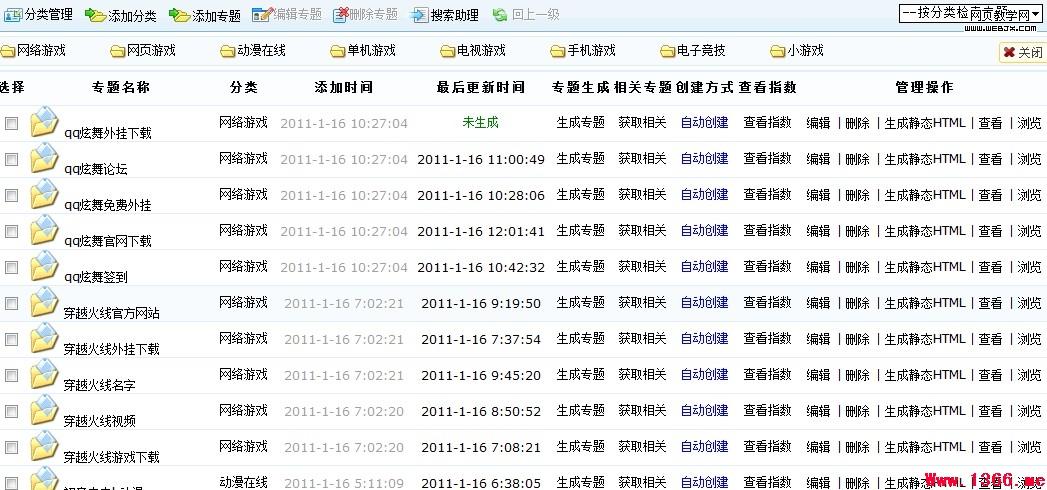Screen dimensions: 1047x490
Task: Select the checkbox for 穿越火线名字 row
Action: pos(12,376)
